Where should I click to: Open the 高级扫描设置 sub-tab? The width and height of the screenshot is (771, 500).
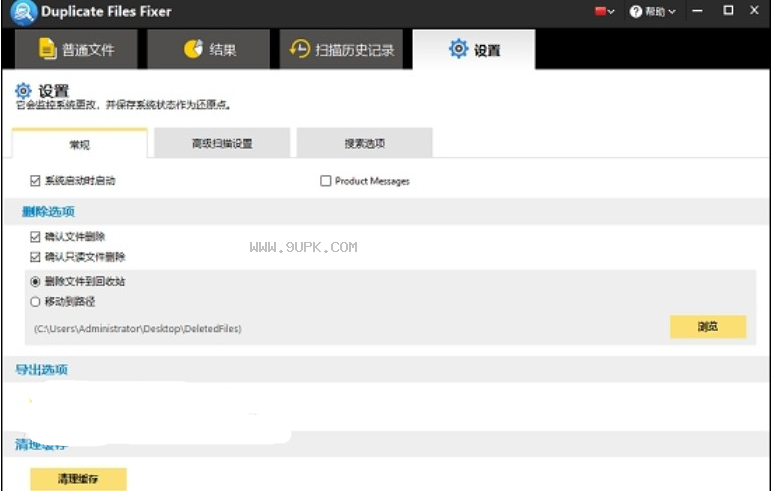(x=222, y=143)
